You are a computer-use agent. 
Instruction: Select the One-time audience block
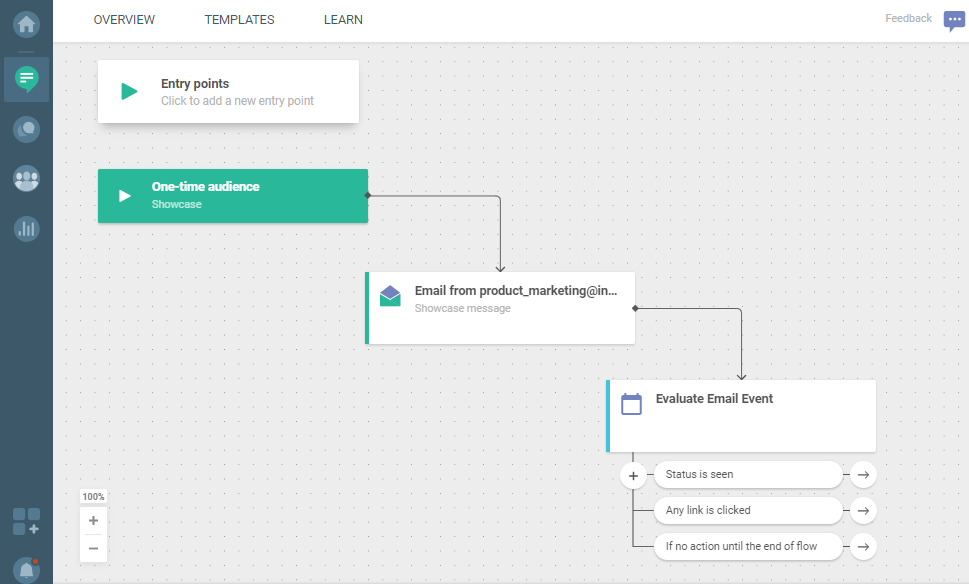pos(232,196)
